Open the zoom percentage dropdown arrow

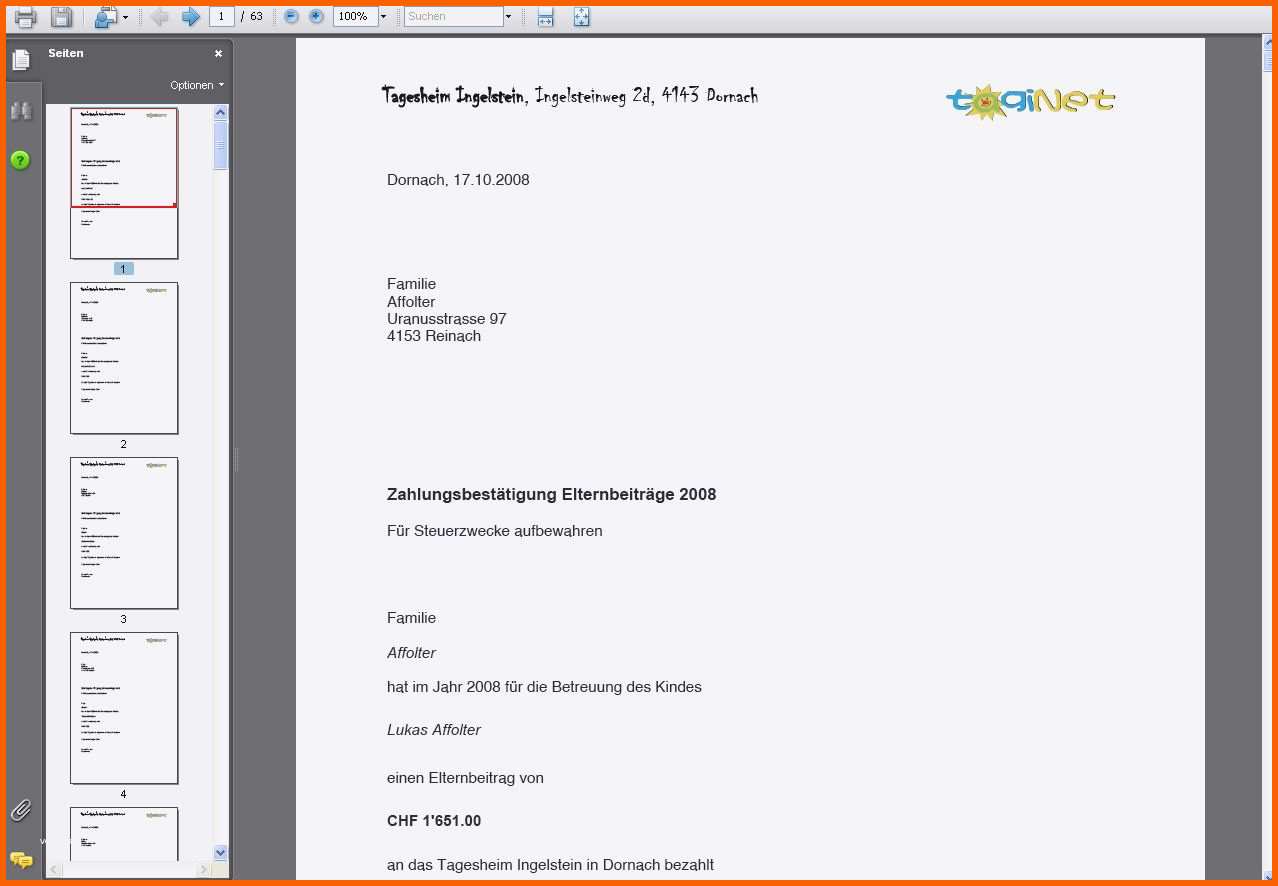tap(383, 16)
